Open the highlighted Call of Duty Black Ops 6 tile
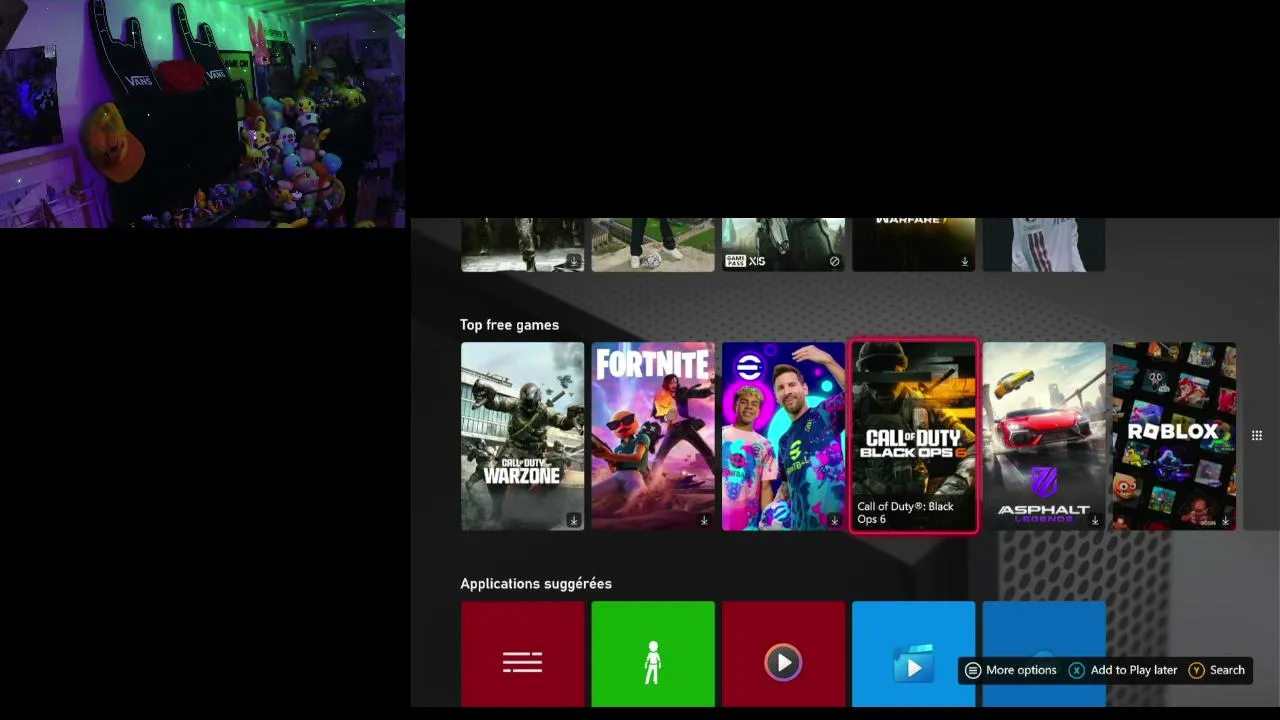Screen dimensions: 1280x720 [914, 436]
